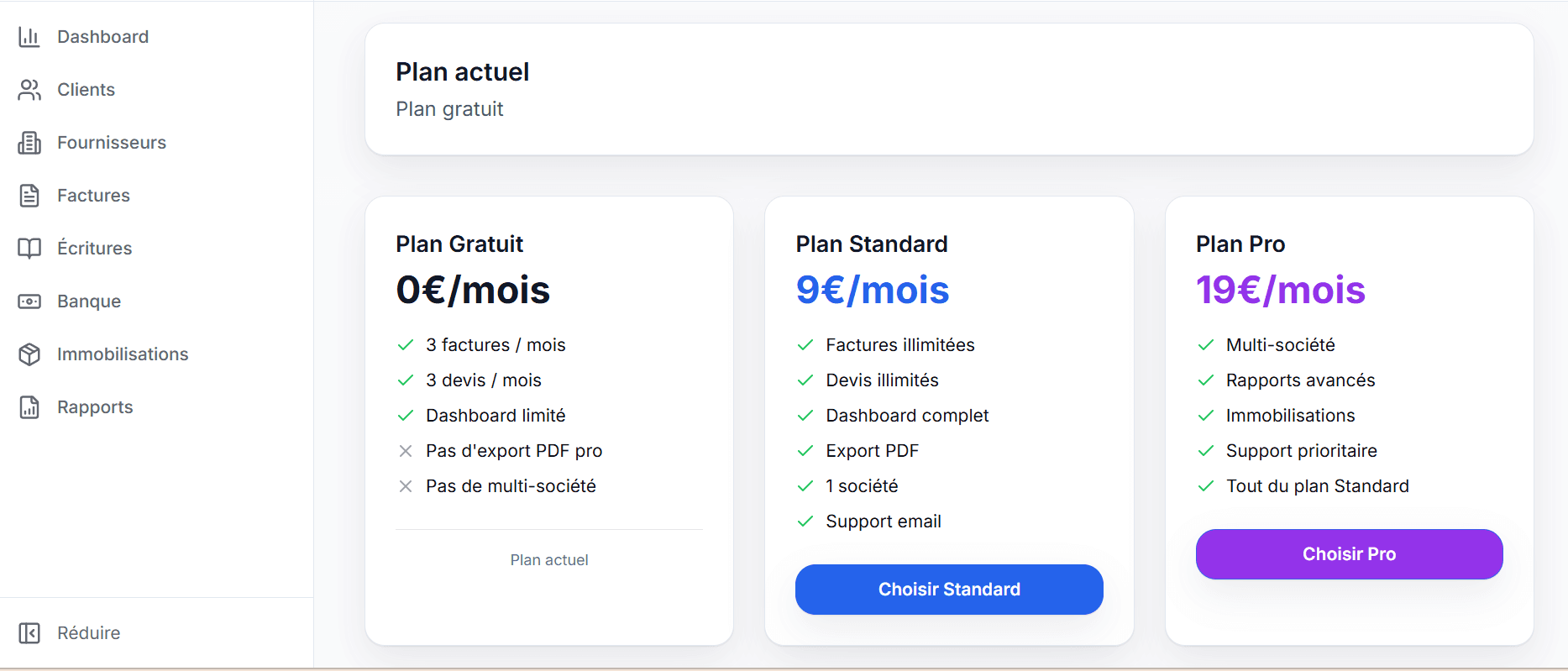Select the Dashboard chart icon
The image size is (1568, 671).
[x=29, y=36]
